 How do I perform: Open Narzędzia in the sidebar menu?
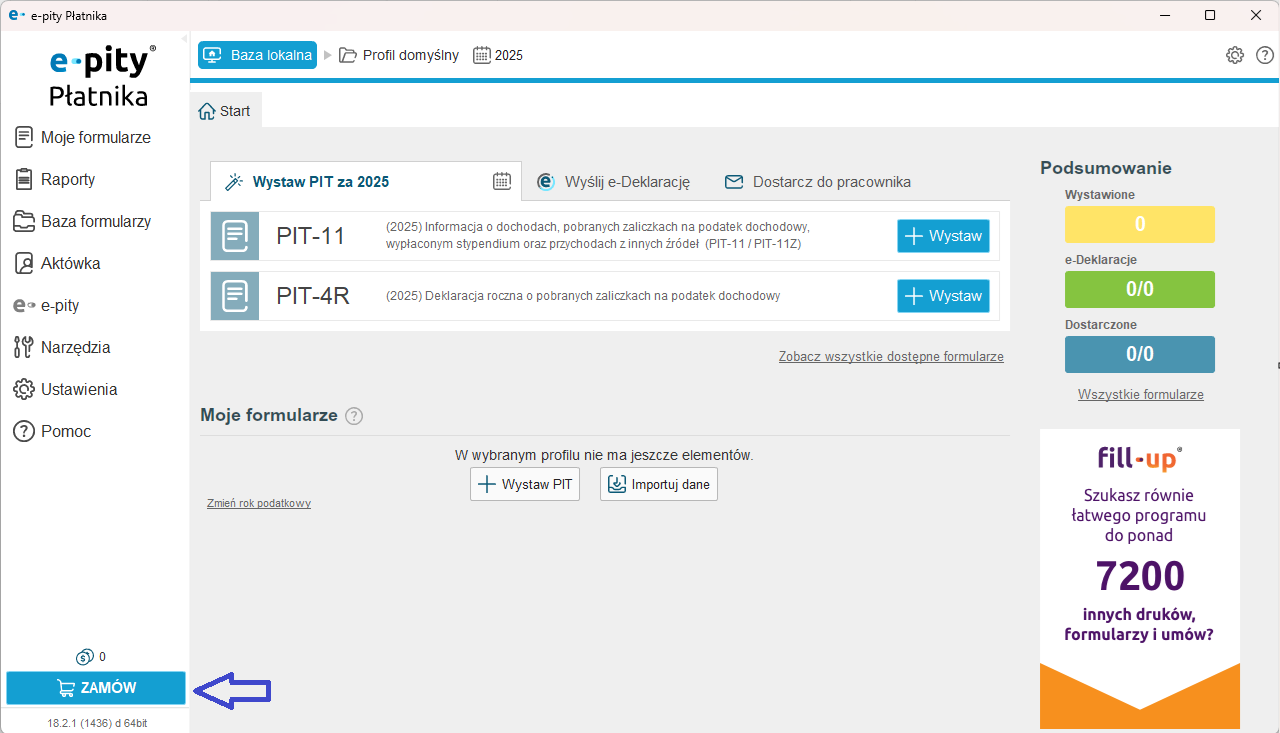pos(75,348)
